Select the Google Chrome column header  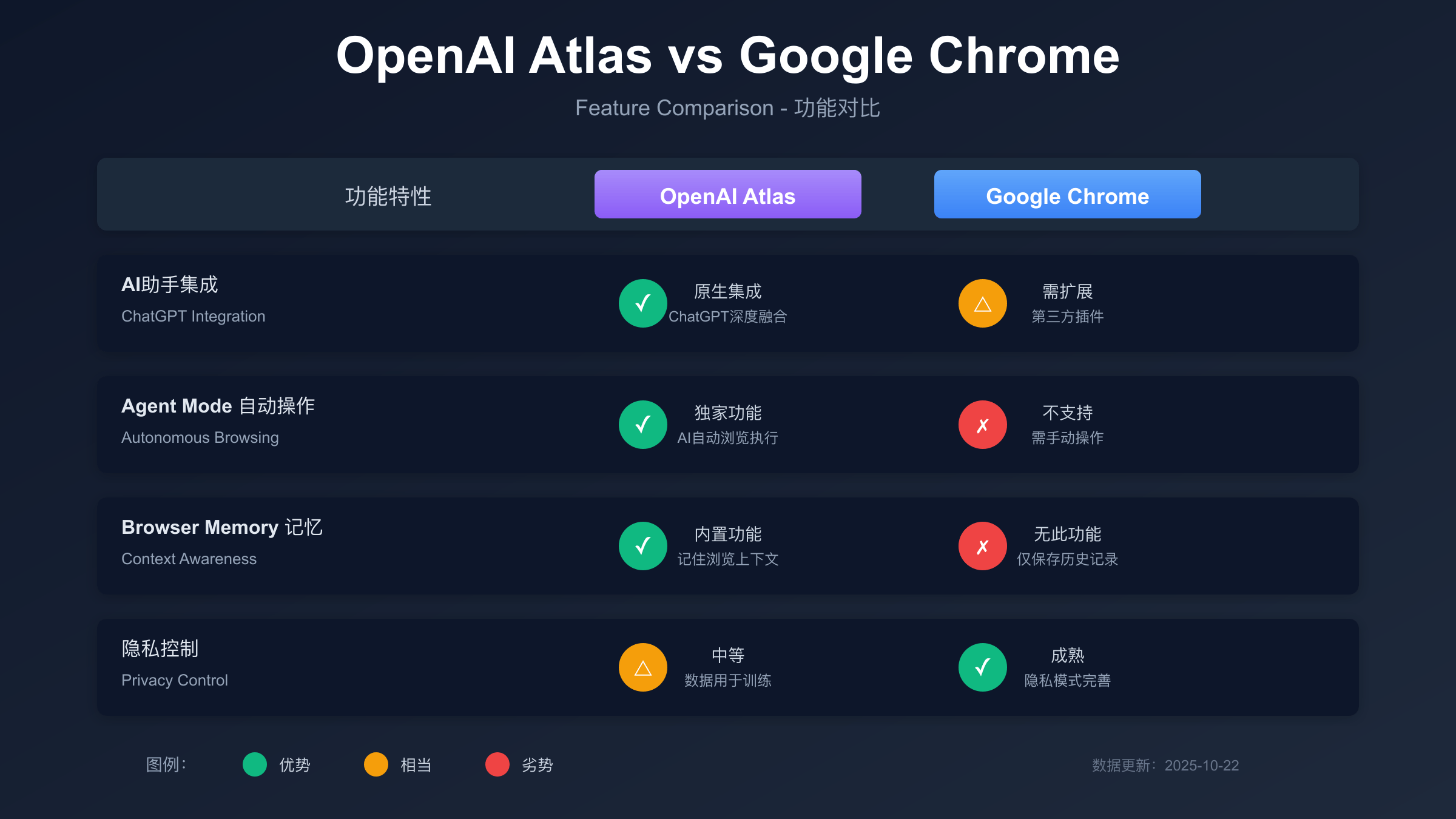(1067, 194)
